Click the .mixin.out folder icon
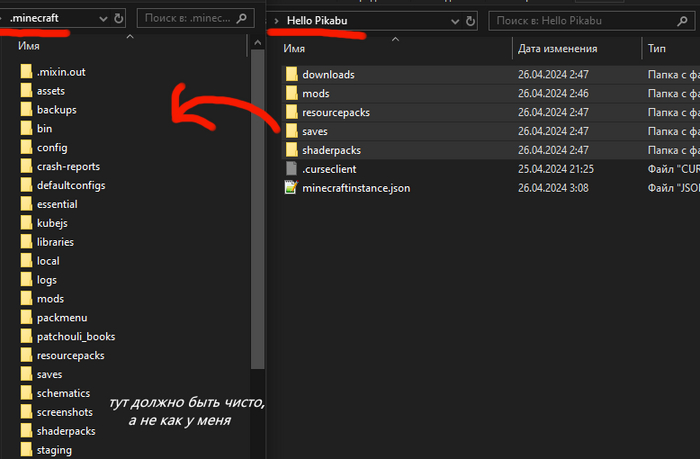700x459 pixels. [x=26, y=71]
